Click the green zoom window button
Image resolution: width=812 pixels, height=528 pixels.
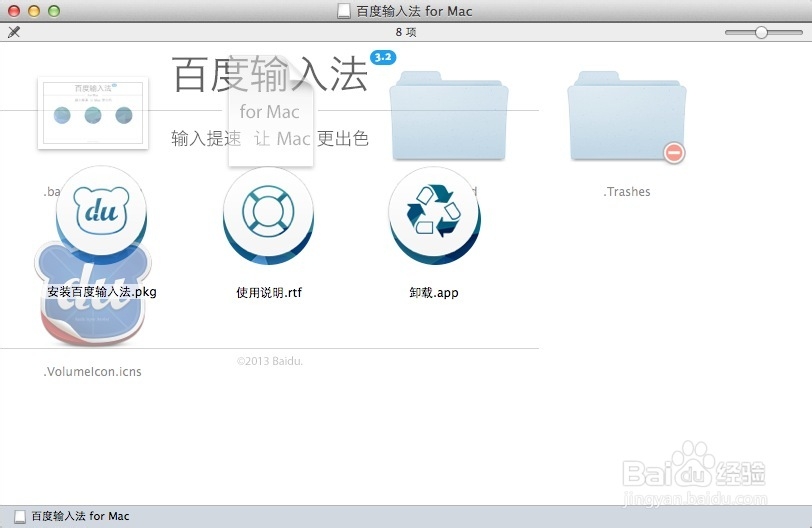54,11
